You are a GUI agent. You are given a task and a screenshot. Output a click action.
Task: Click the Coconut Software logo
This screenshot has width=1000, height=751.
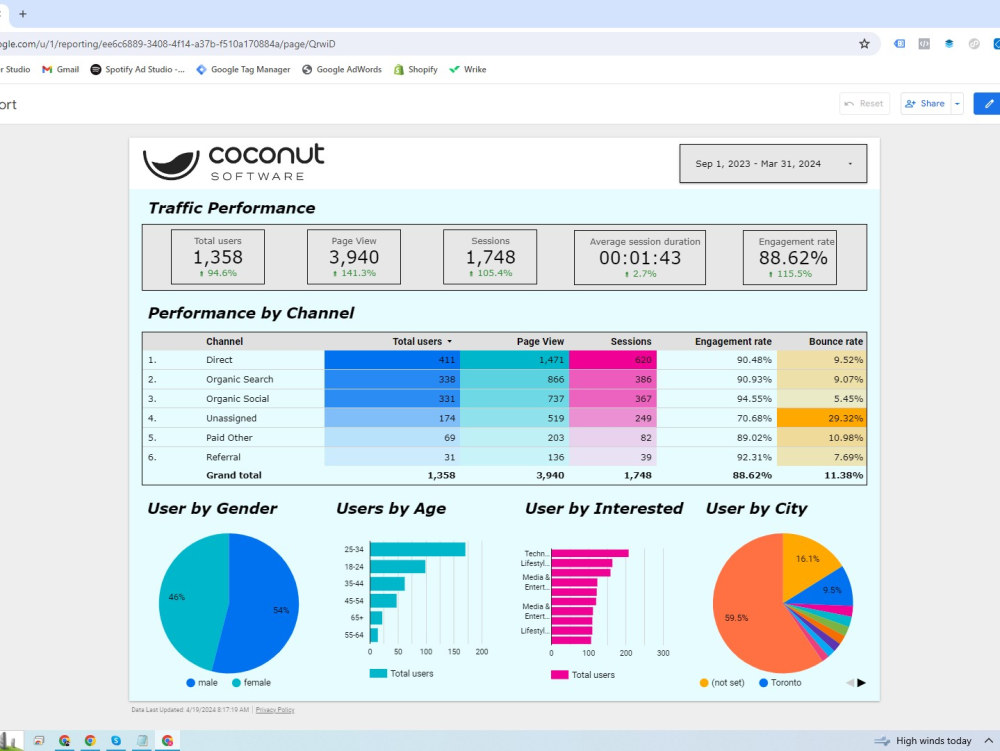tap(233, 162)
